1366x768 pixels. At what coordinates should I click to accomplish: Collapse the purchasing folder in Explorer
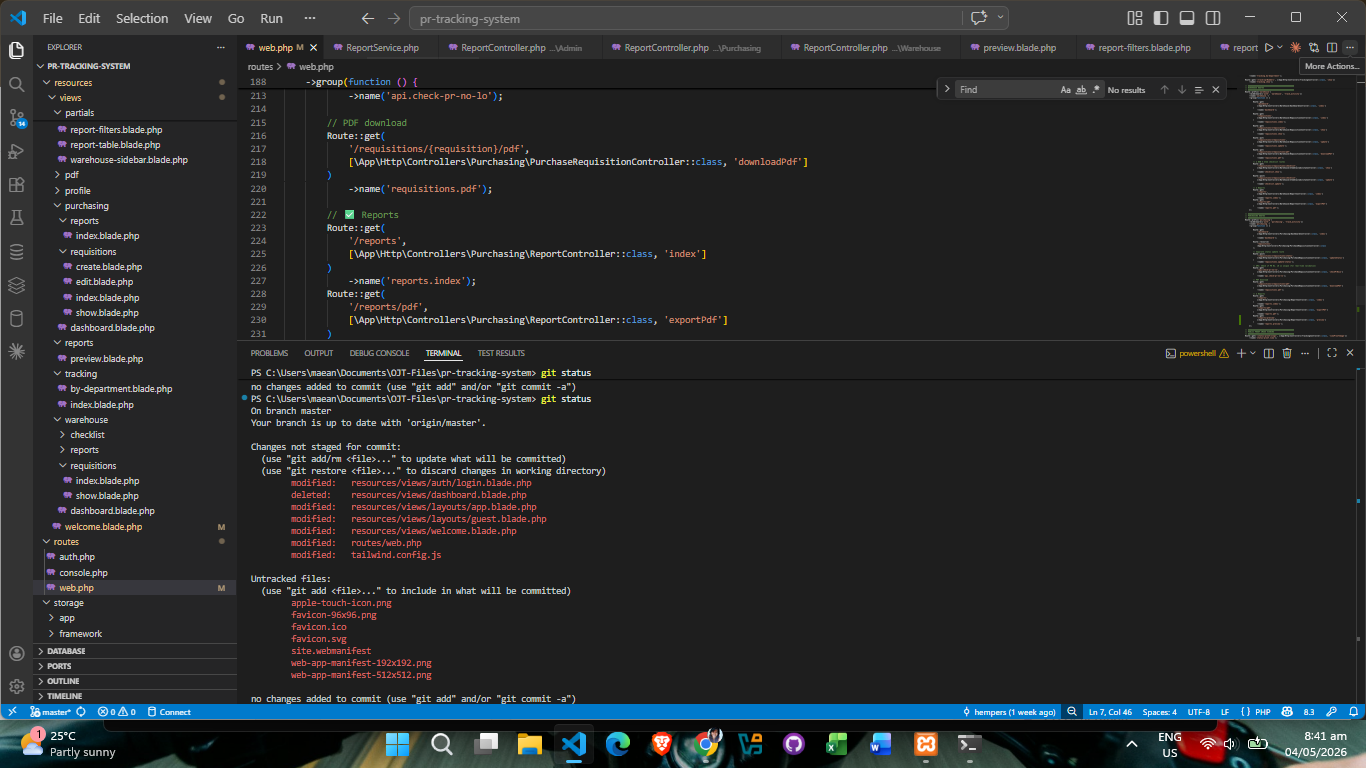[x=86, y=206]
